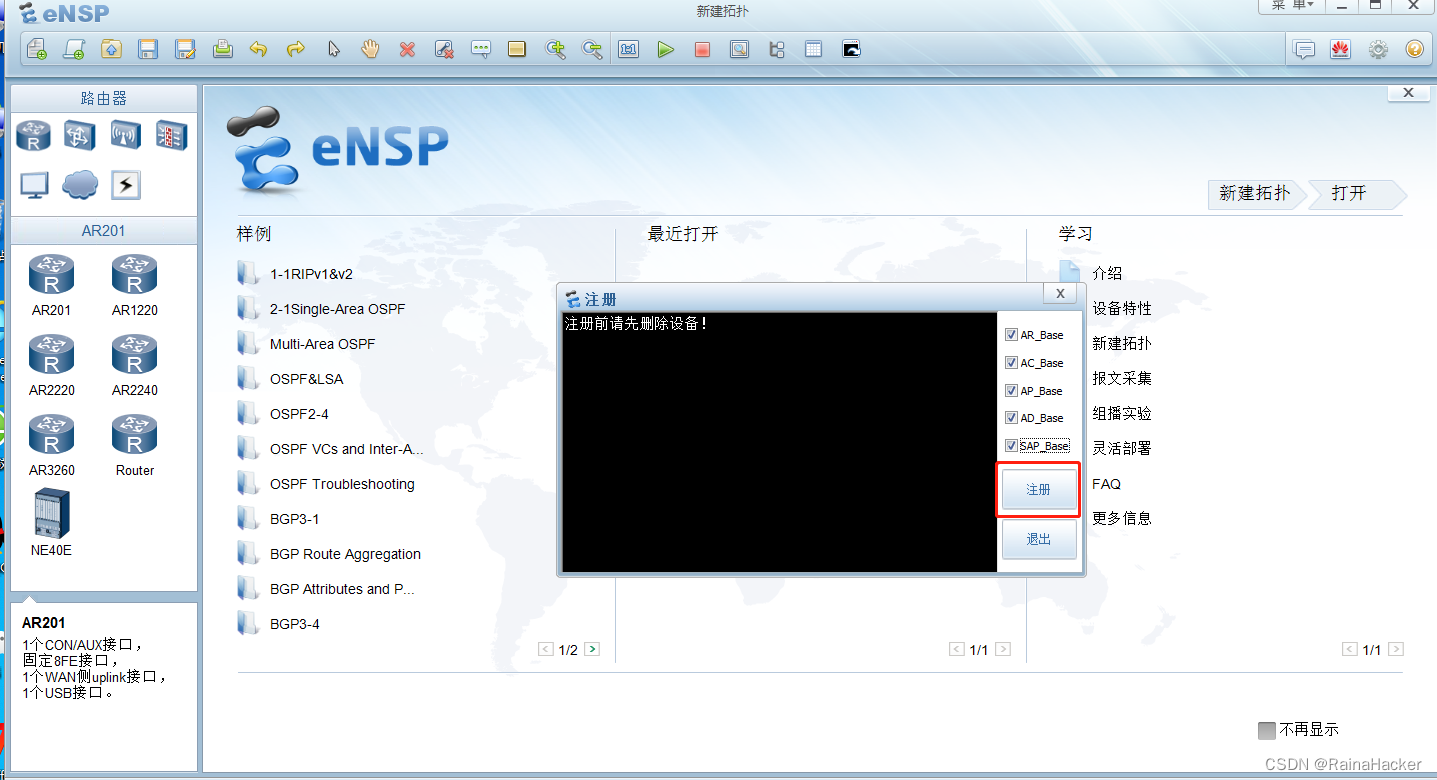Go to previous page of sample list
The width and height of the screenshot is (1437, 780).
click(546, 648)
